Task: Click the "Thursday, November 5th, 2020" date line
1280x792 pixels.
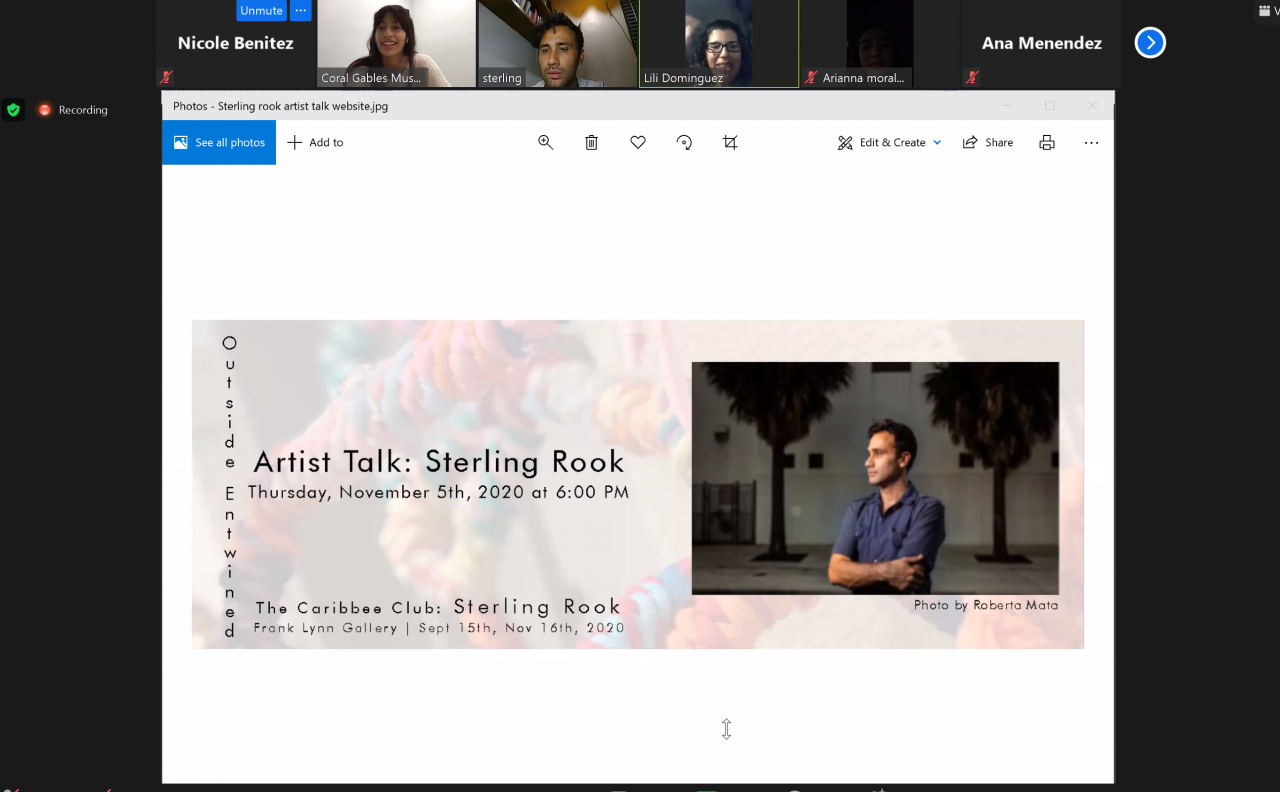Action: click(438, 492)
